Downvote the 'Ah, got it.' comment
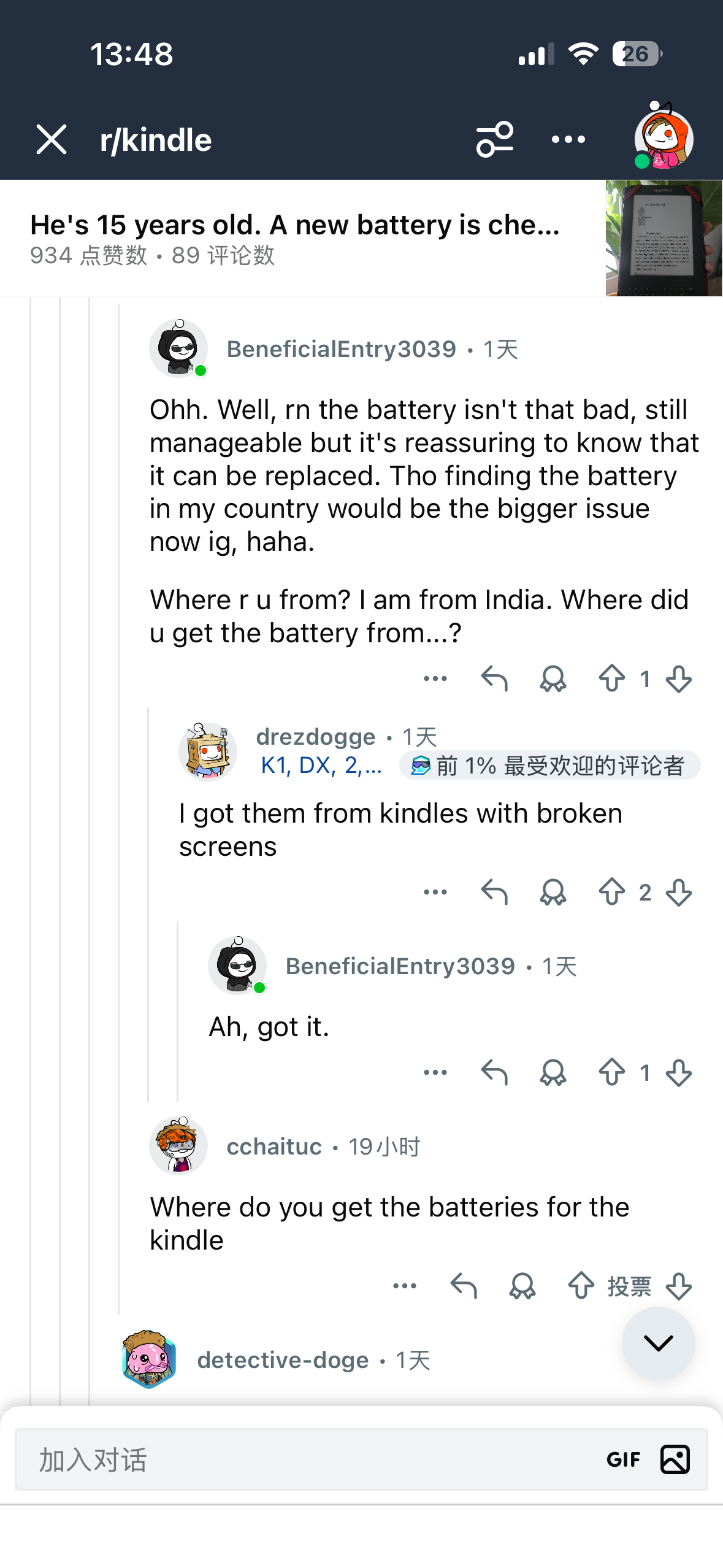The image size is (723, 1568). pos(679,1073)
